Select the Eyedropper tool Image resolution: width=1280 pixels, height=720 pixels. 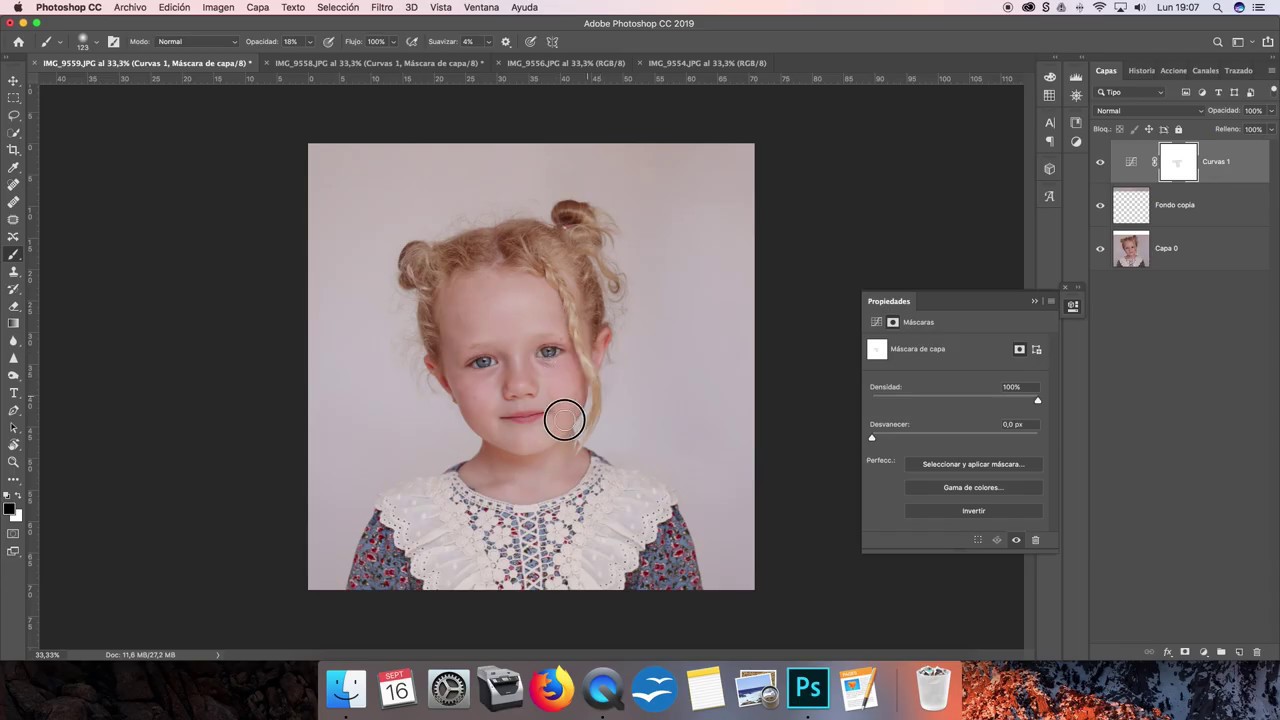(x=13, y=167)
